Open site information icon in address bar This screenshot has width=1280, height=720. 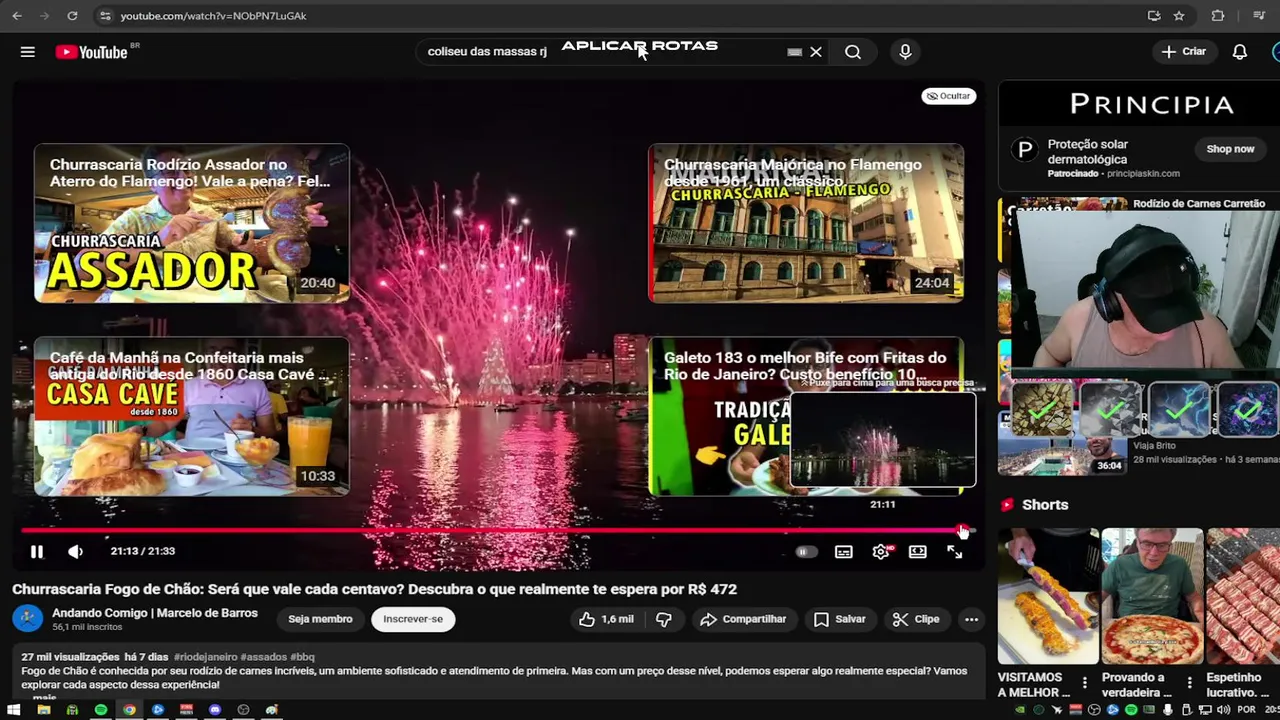point(105,16)
